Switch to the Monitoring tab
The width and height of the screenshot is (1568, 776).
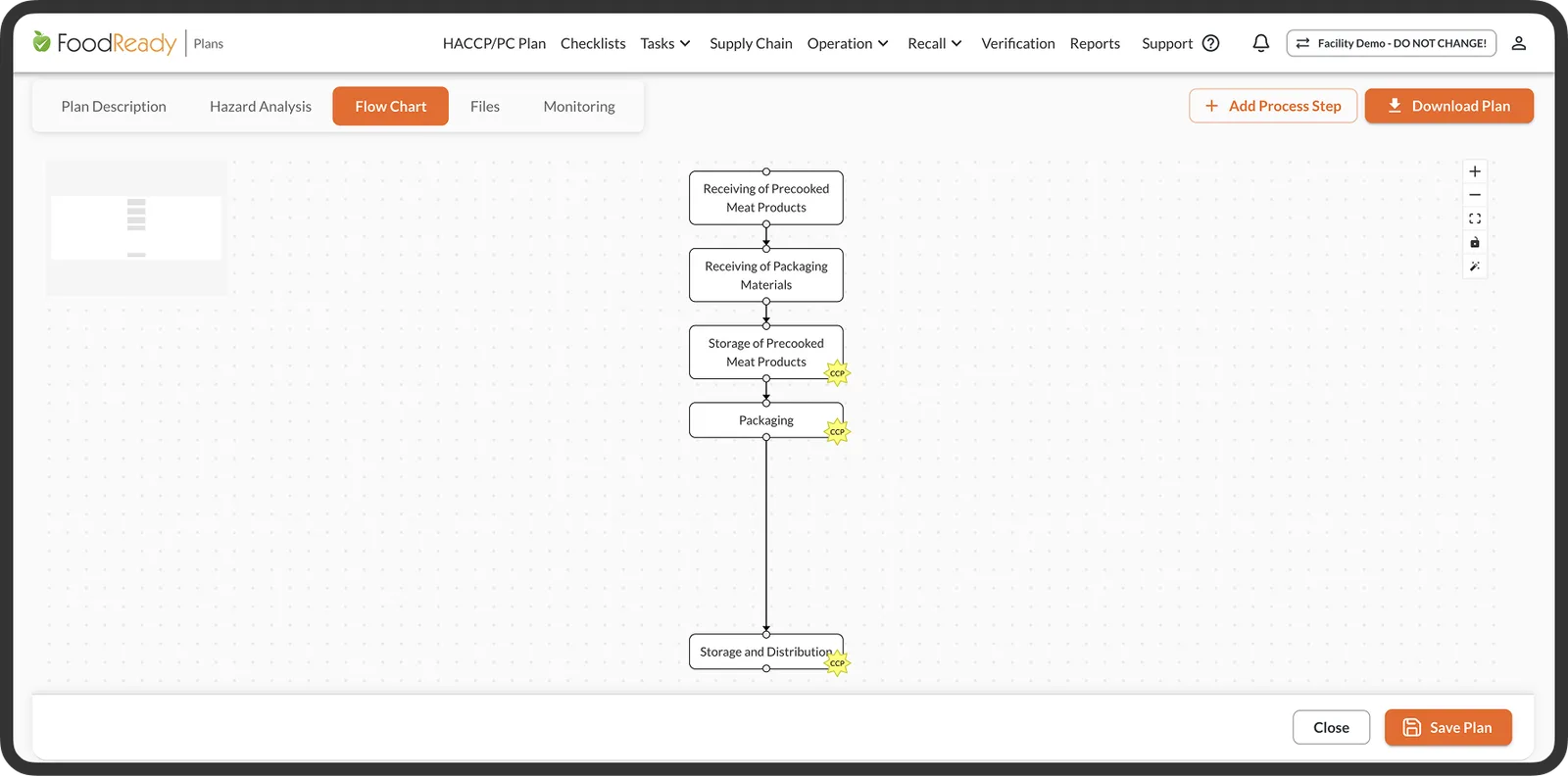(x=579, y=106)
